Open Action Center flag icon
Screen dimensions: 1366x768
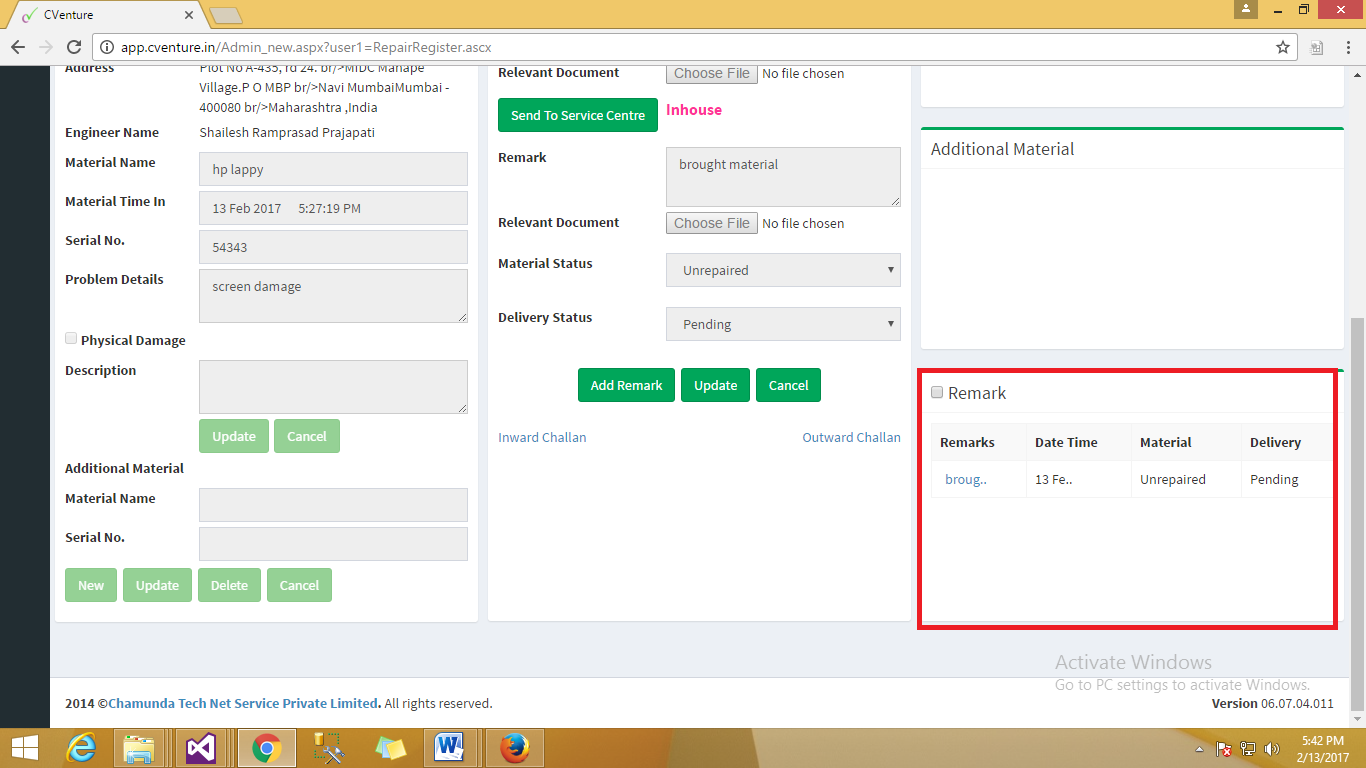coord(1223,749)
